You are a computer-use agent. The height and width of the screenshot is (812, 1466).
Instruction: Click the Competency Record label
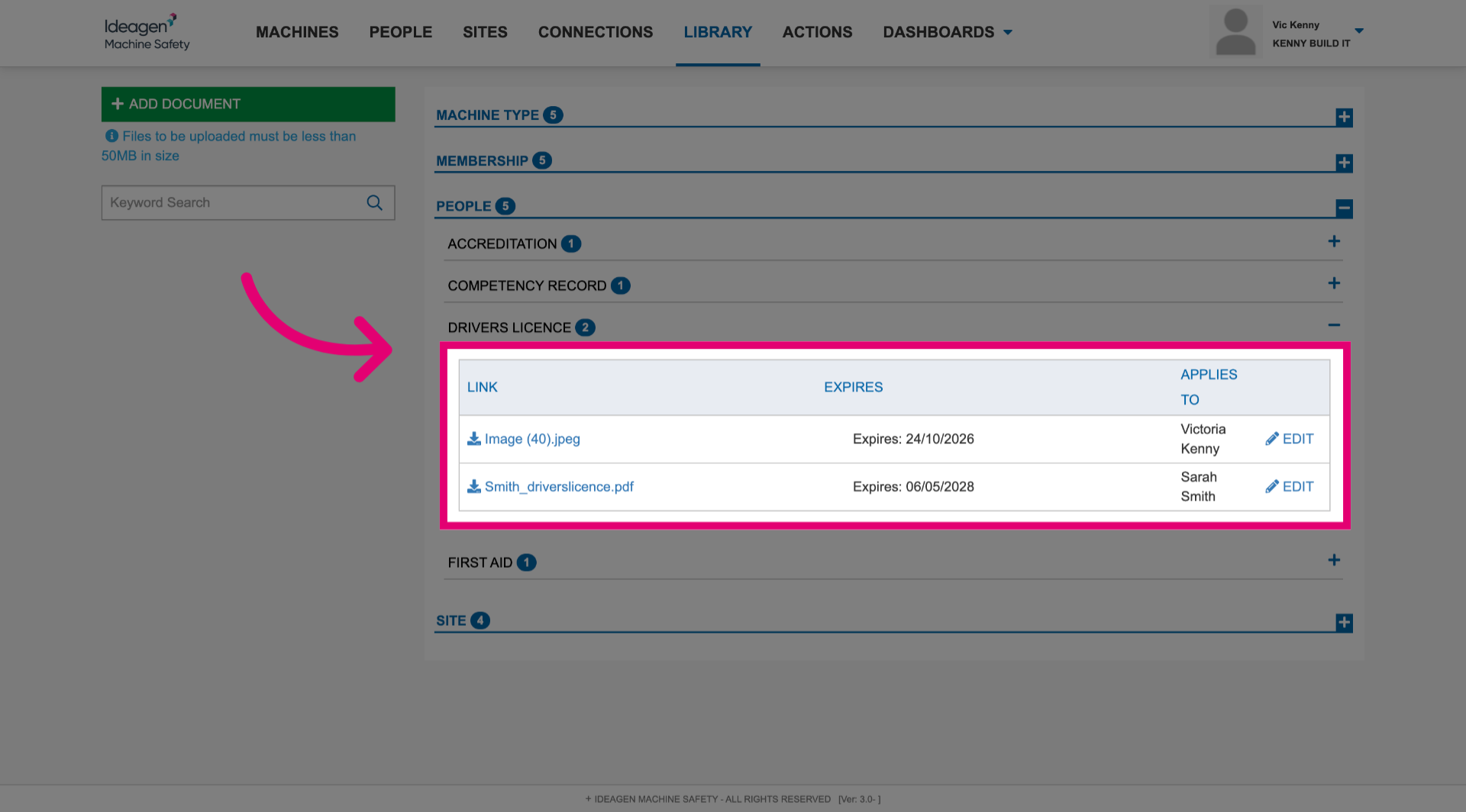[x=527, y=285]
